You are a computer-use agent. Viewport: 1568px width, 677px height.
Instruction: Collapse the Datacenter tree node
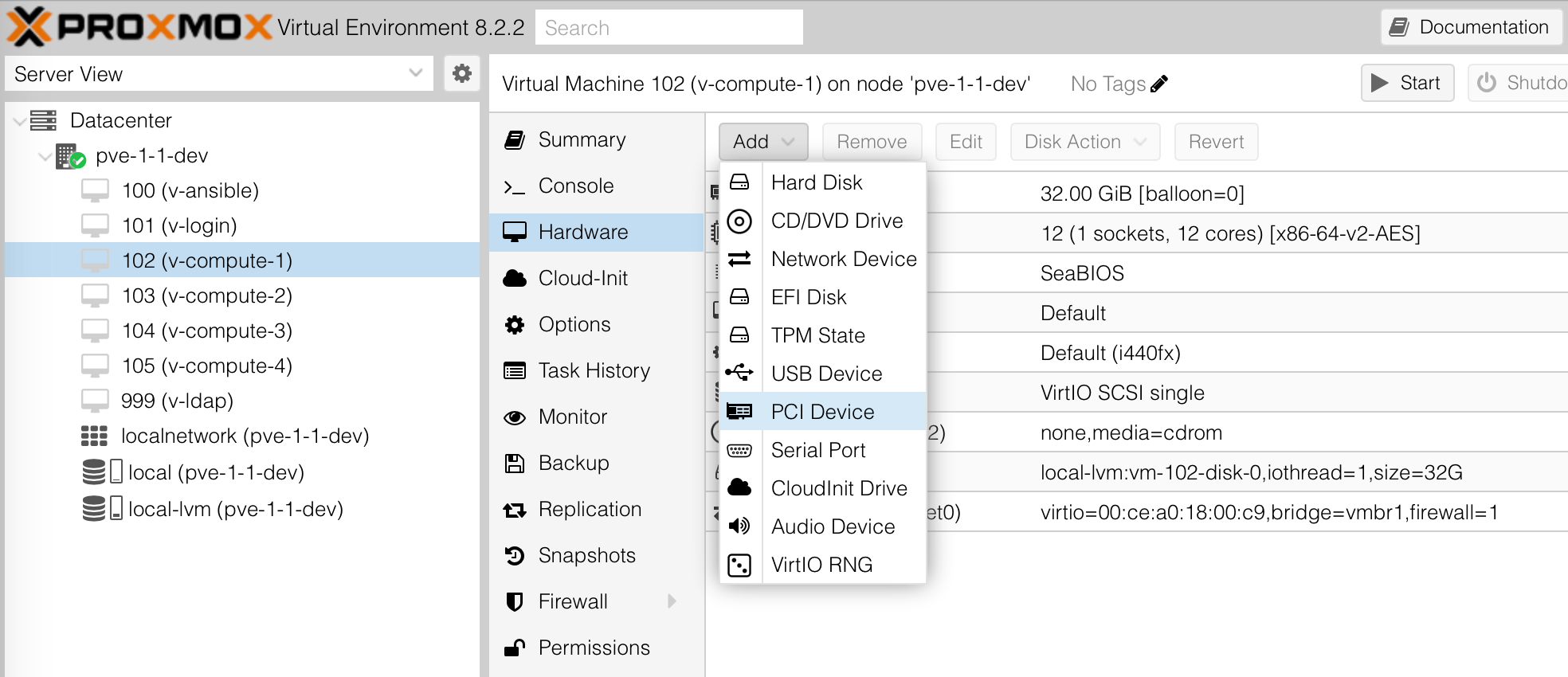coord(20,121)
